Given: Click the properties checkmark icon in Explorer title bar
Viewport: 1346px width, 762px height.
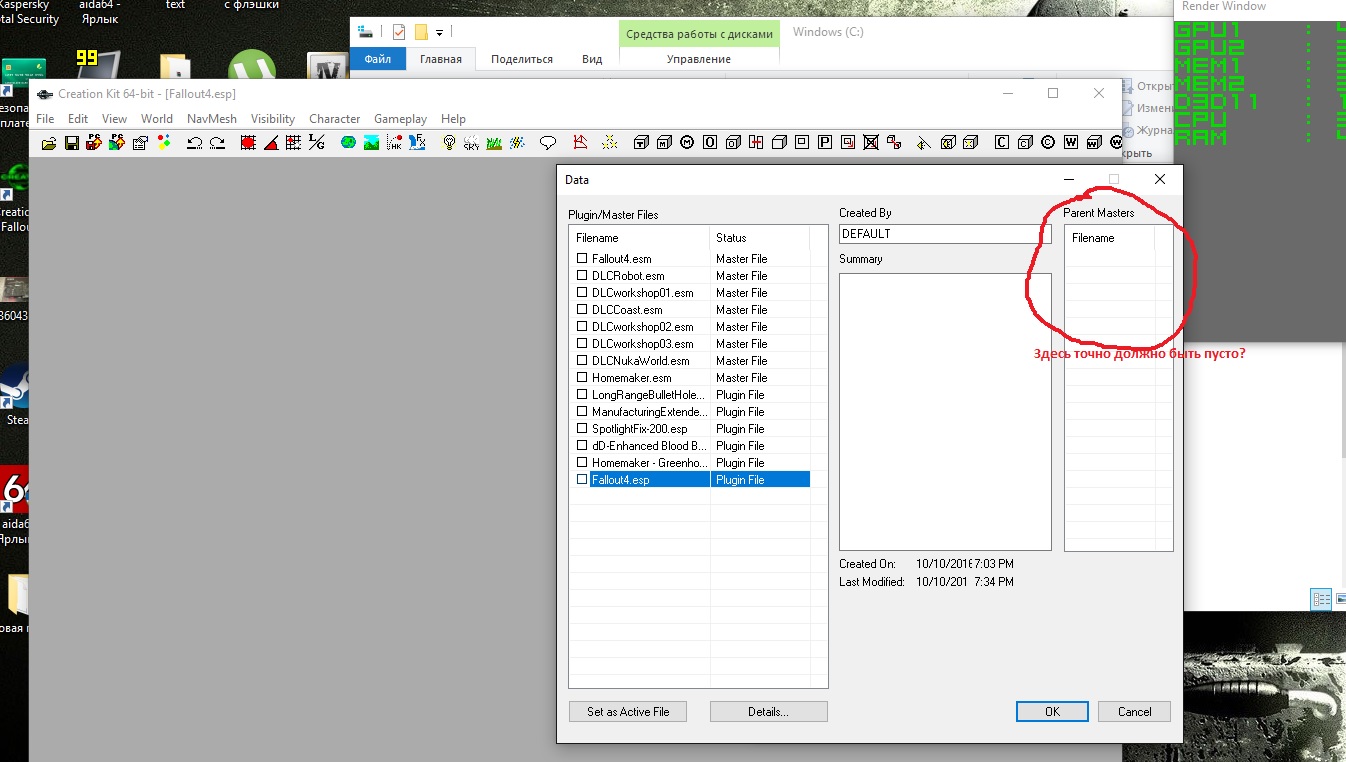Looking at the screenshot, I should (399, 32).
